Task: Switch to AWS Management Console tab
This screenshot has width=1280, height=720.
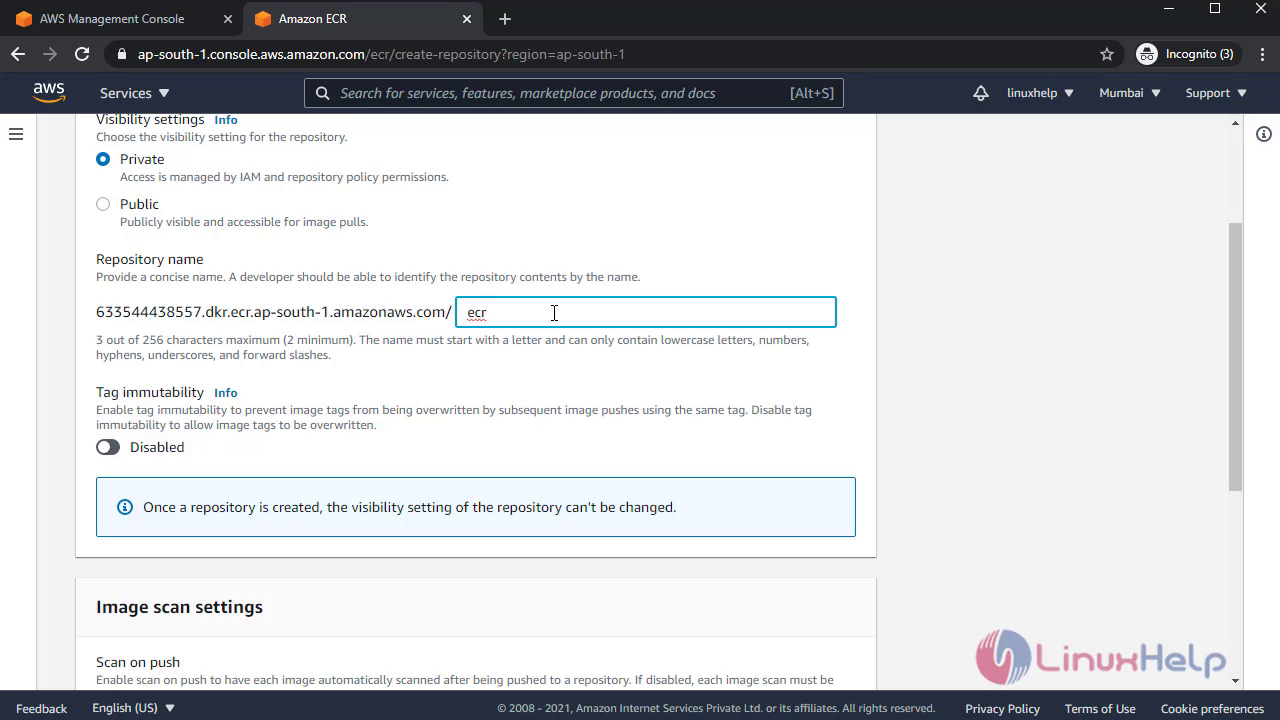Action: coord(122,19)
